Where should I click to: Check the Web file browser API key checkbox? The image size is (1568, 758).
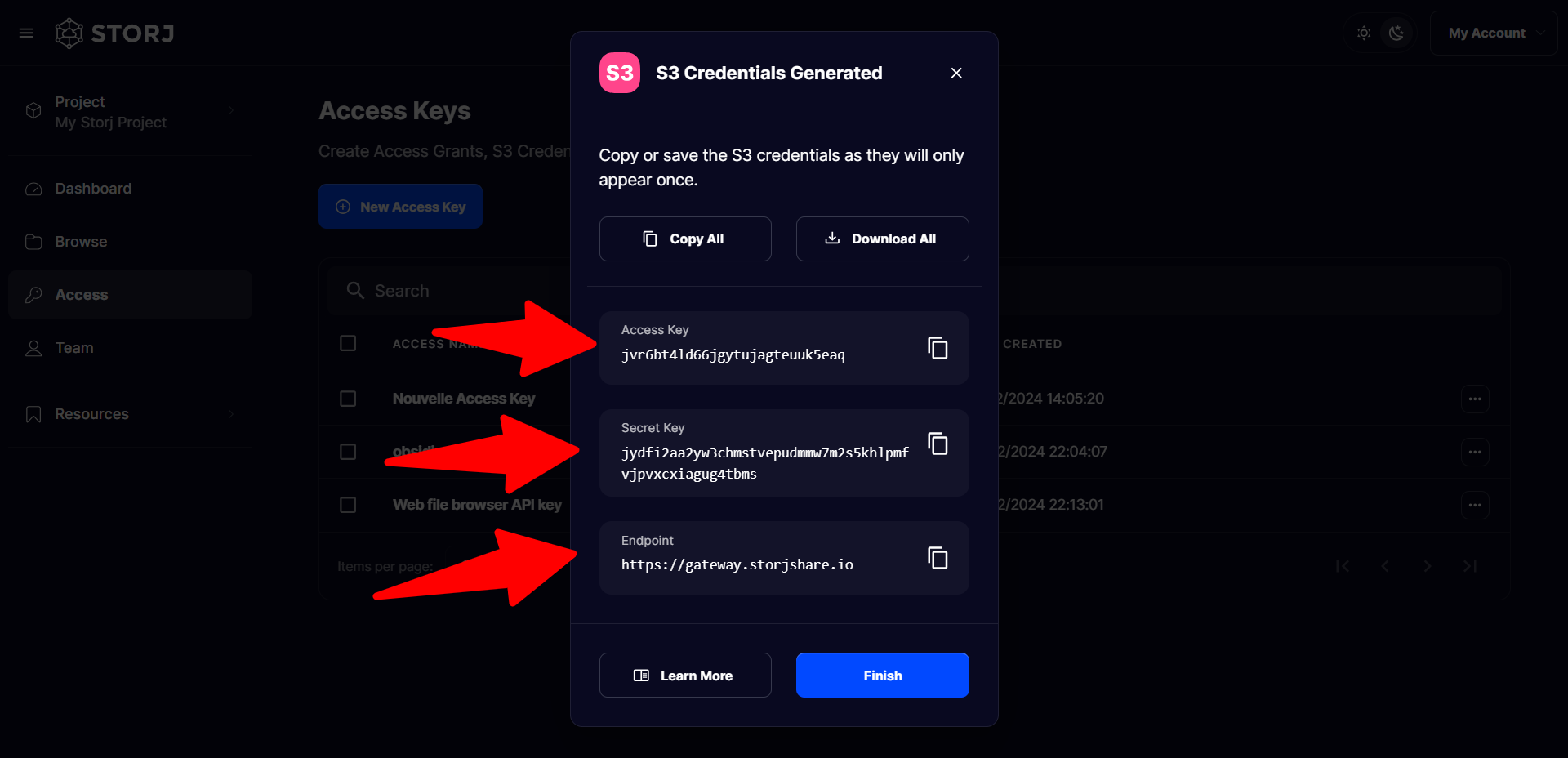[348, 505]
